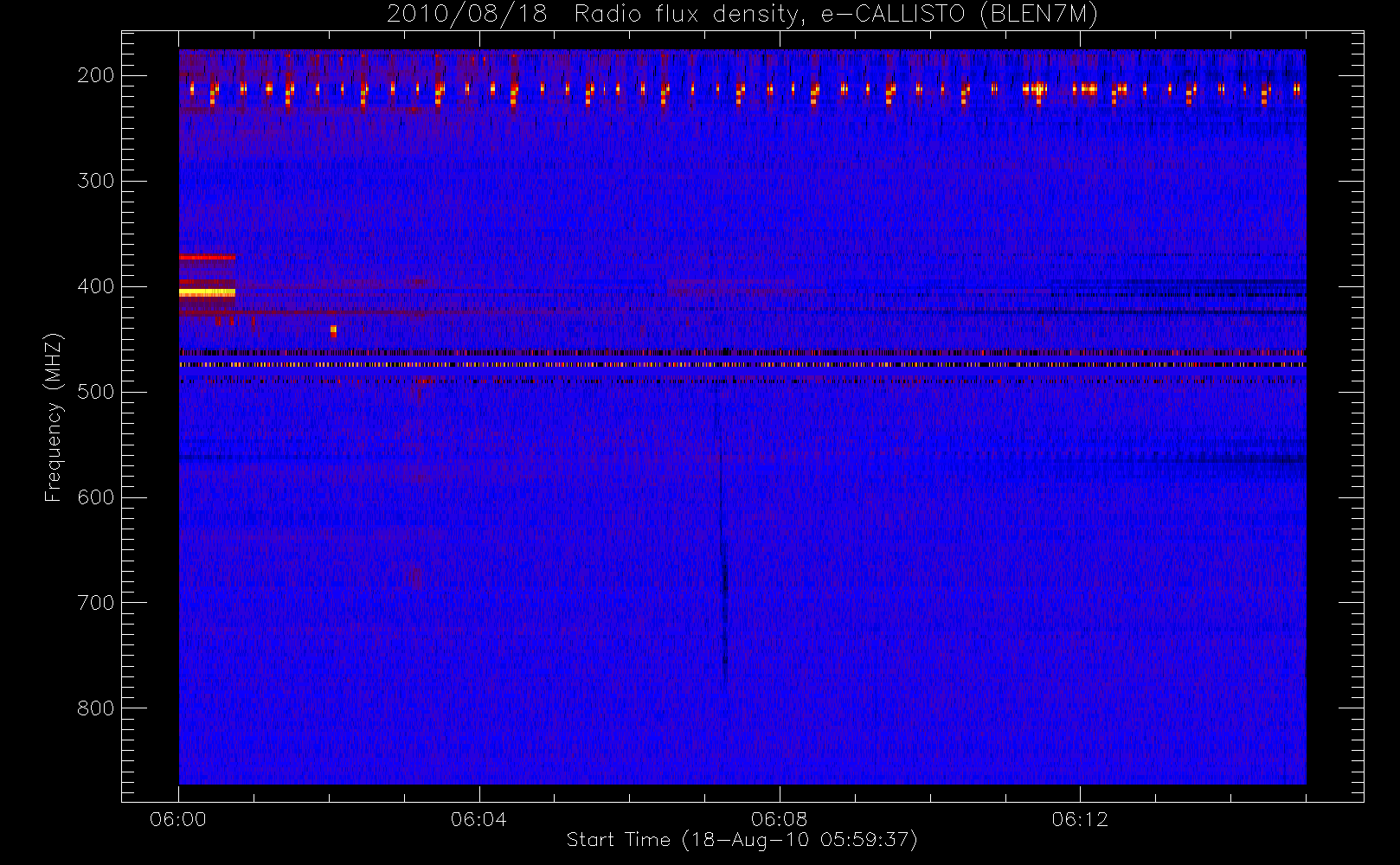Click the 500 frequency tick label
Screen dimensions: 1400x865
[x=96, y=392]
